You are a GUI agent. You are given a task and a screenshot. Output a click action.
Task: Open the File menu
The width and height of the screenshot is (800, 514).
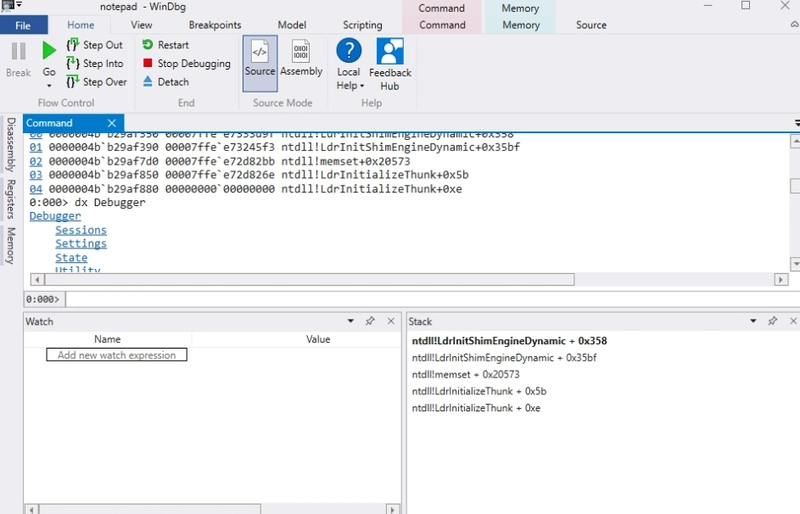[x=23, y=26]
